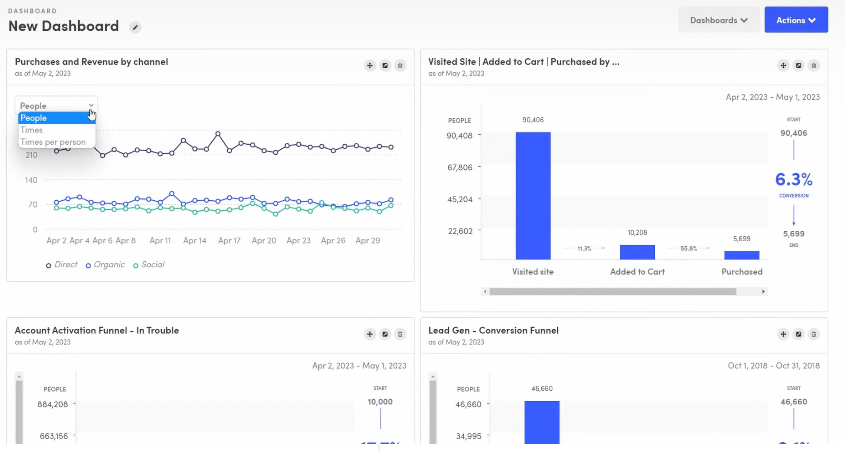
Task: Click move icon on Purchases and Revenue card
Action: pyautogui.click(x=370, y=65)
